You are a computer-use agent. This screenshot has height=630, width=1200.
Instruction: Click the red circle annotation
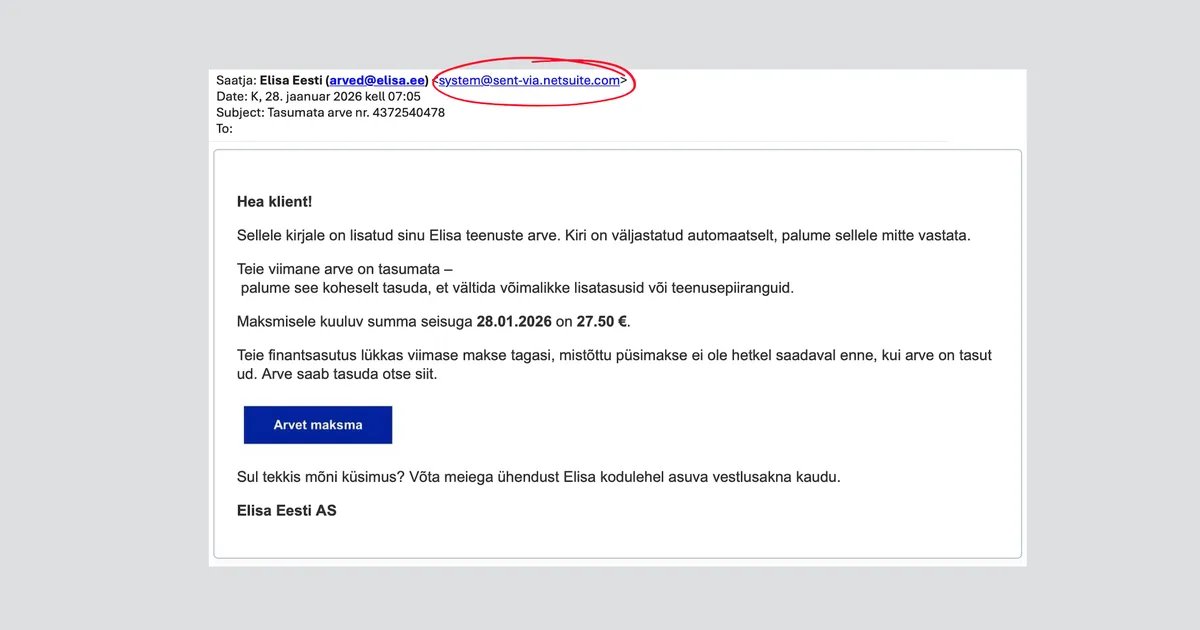click(533, 81)
